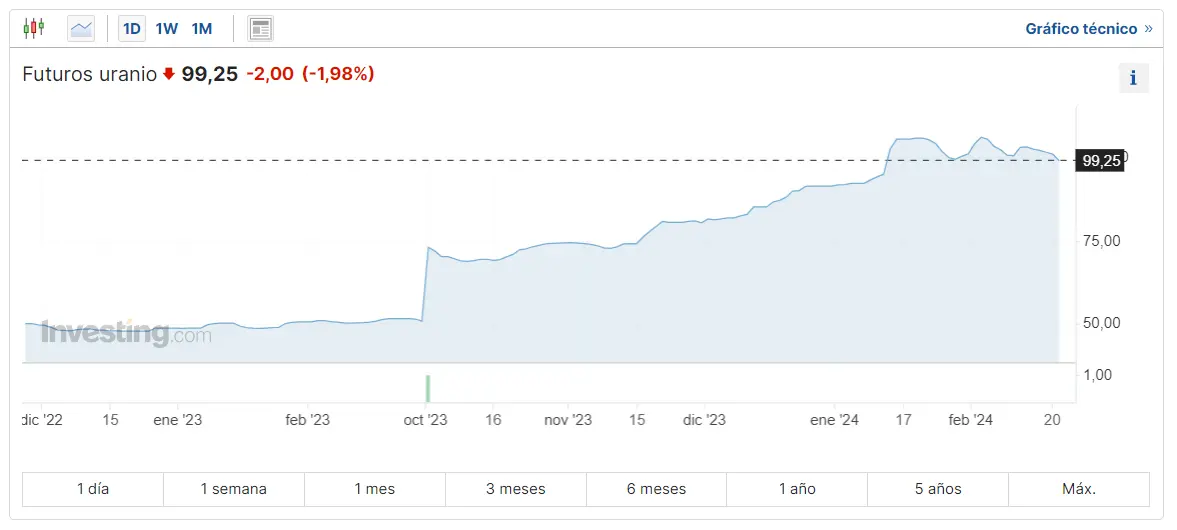Viewport: 1177px width, 530px height.
Task: Click the info icon beside the chart
Action: click(1133, 78)
